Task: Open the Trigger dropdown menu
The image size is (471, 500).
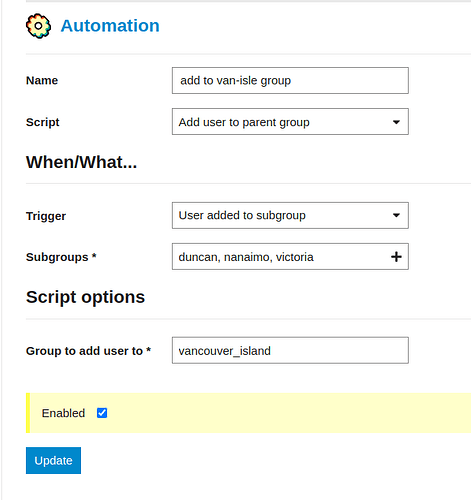Action: pyautogui.click(x=290, y=215)
